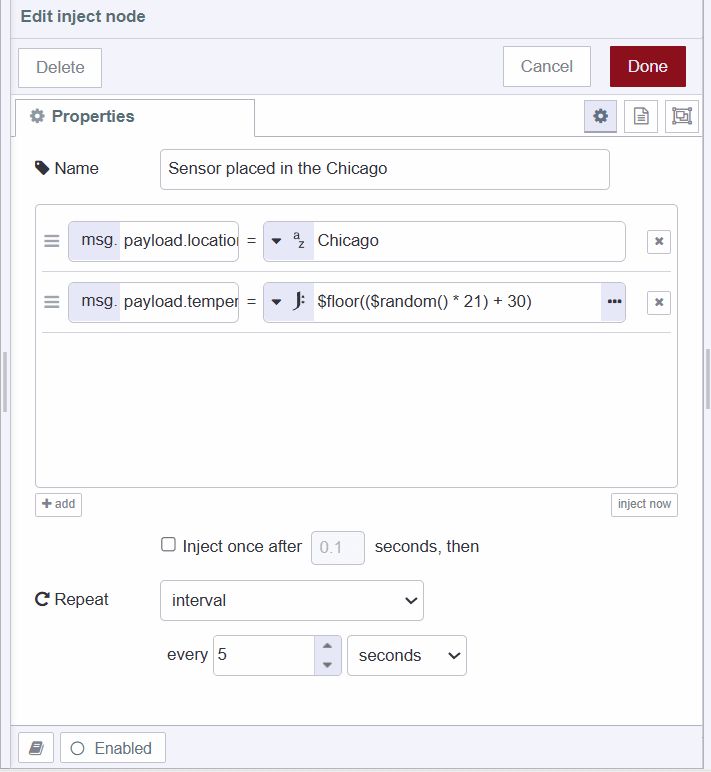Remove the payload.temperature property row
This screenshot has width=711, height=772.
tap(659, 302)
